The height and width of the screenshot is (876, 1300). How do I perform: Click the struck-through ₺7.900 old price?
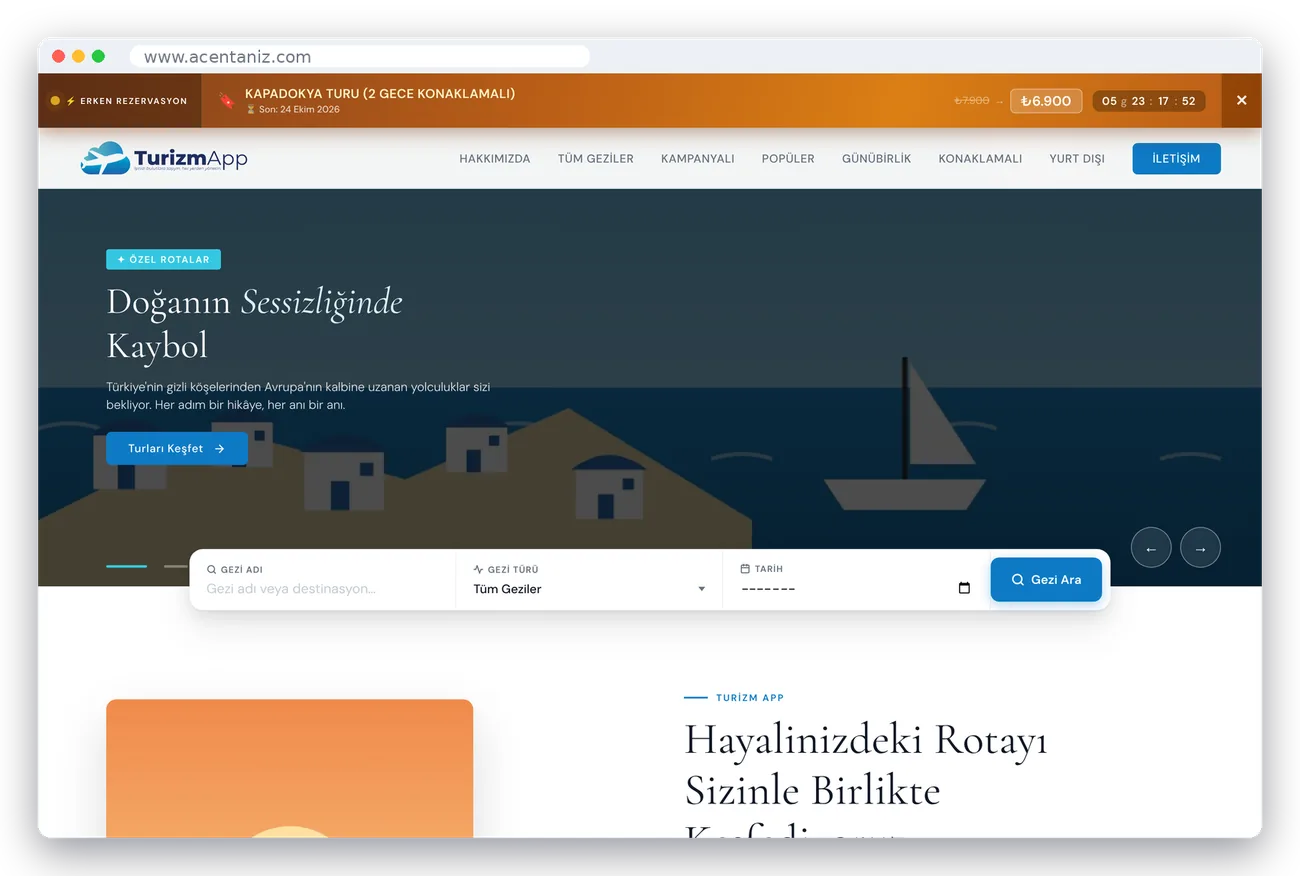971,101
